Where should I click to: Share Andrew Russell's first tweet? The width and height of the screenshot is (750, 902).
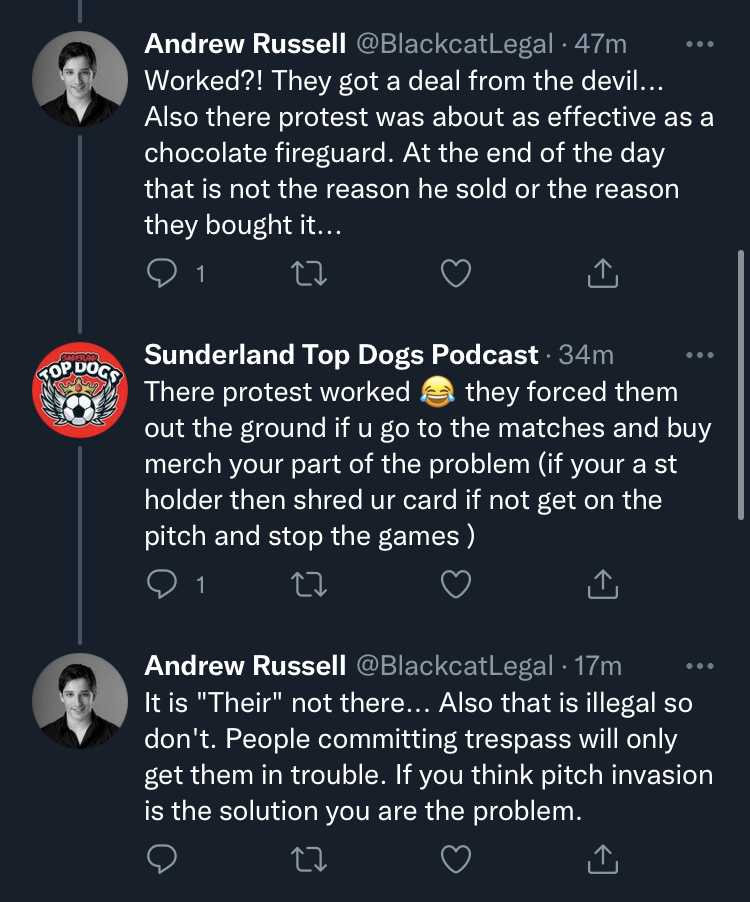coord(601,273)
